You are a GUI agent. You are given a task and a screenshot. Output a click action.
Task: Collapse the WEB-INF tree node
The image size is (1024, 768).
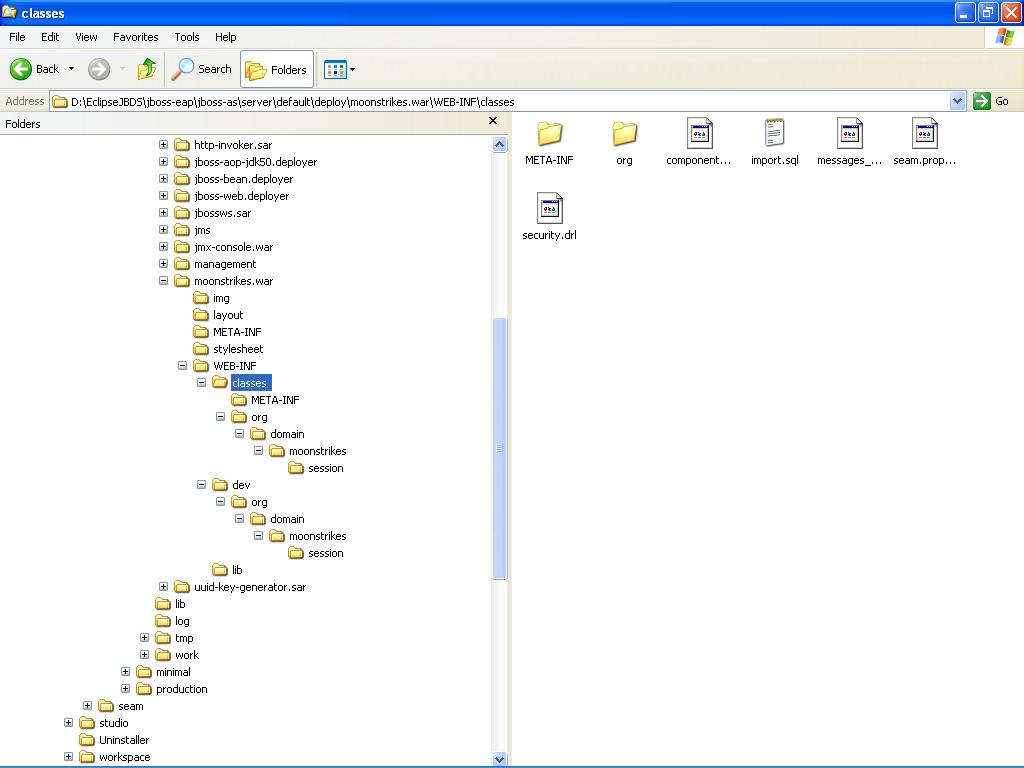[182, 366]
